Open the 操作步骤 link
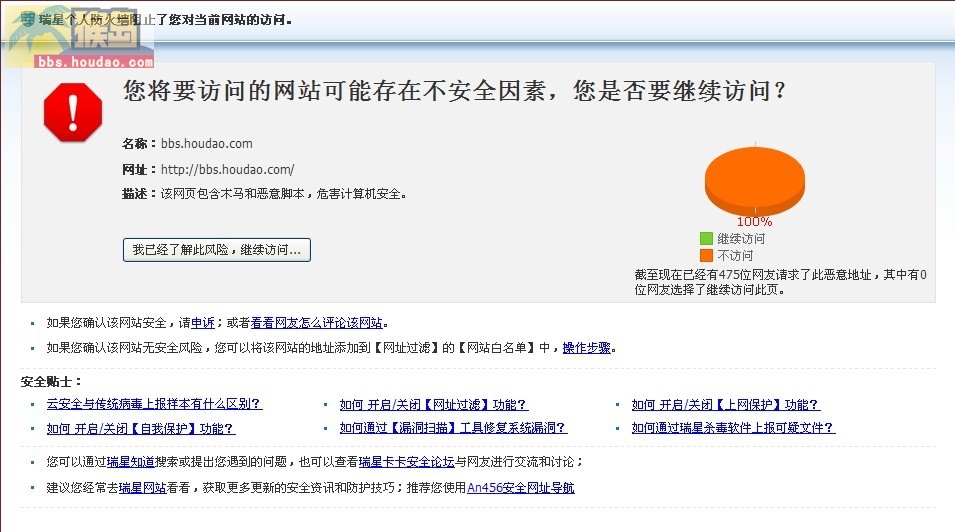 point(587,348)
